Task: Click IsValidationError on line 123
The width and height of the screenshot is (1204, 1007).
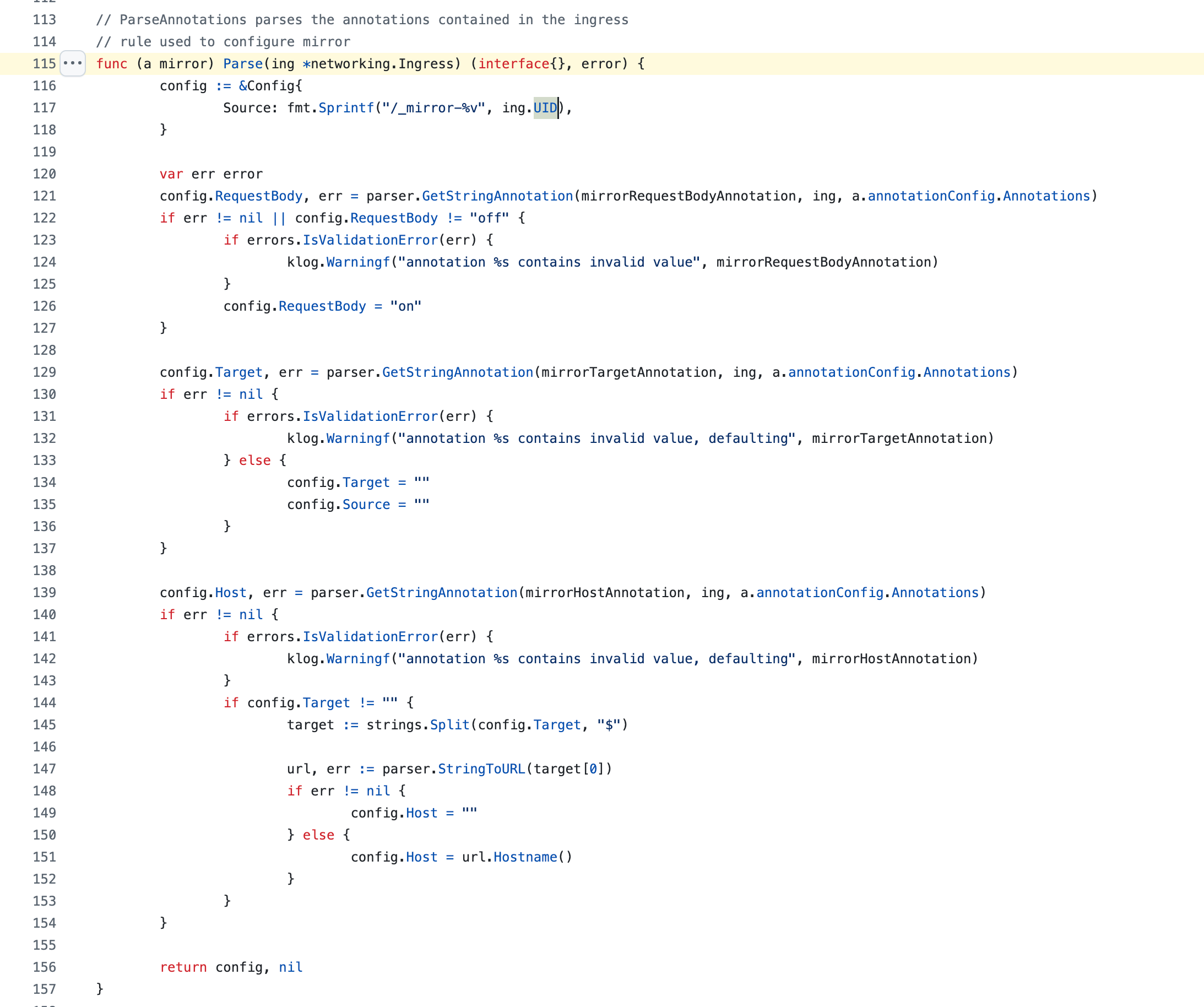Action: (370, 240)
